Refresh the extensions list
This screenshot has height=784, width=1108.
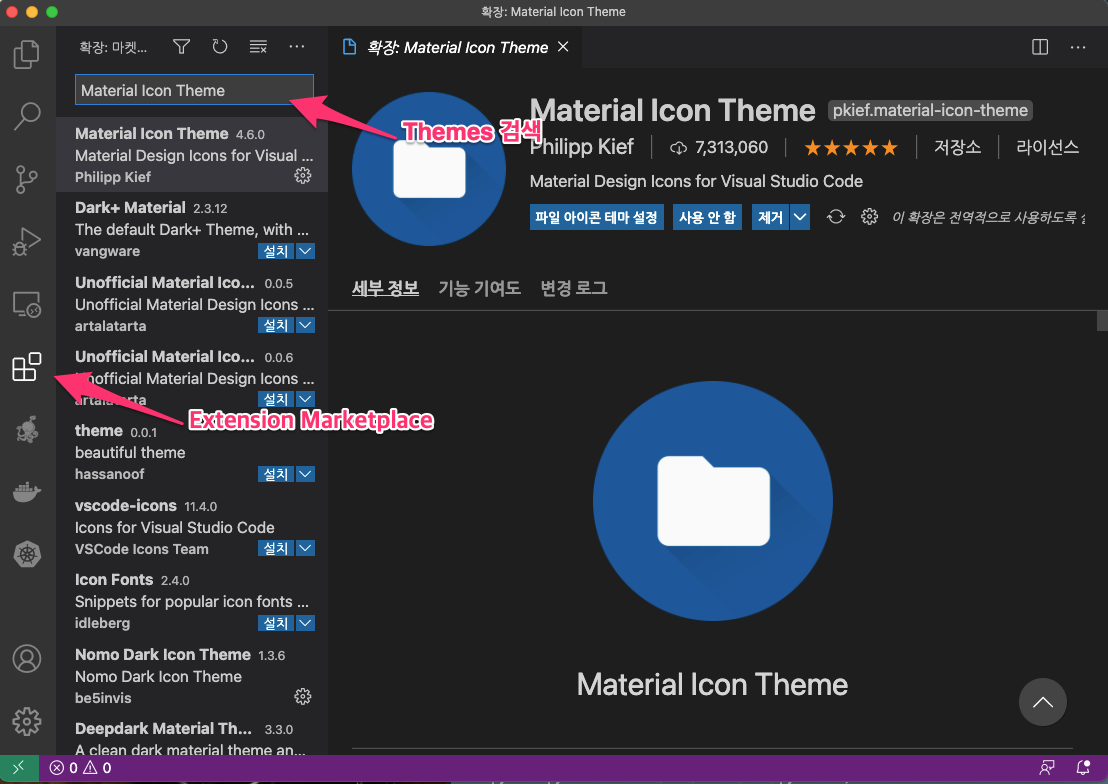click(x=220, y=47)
